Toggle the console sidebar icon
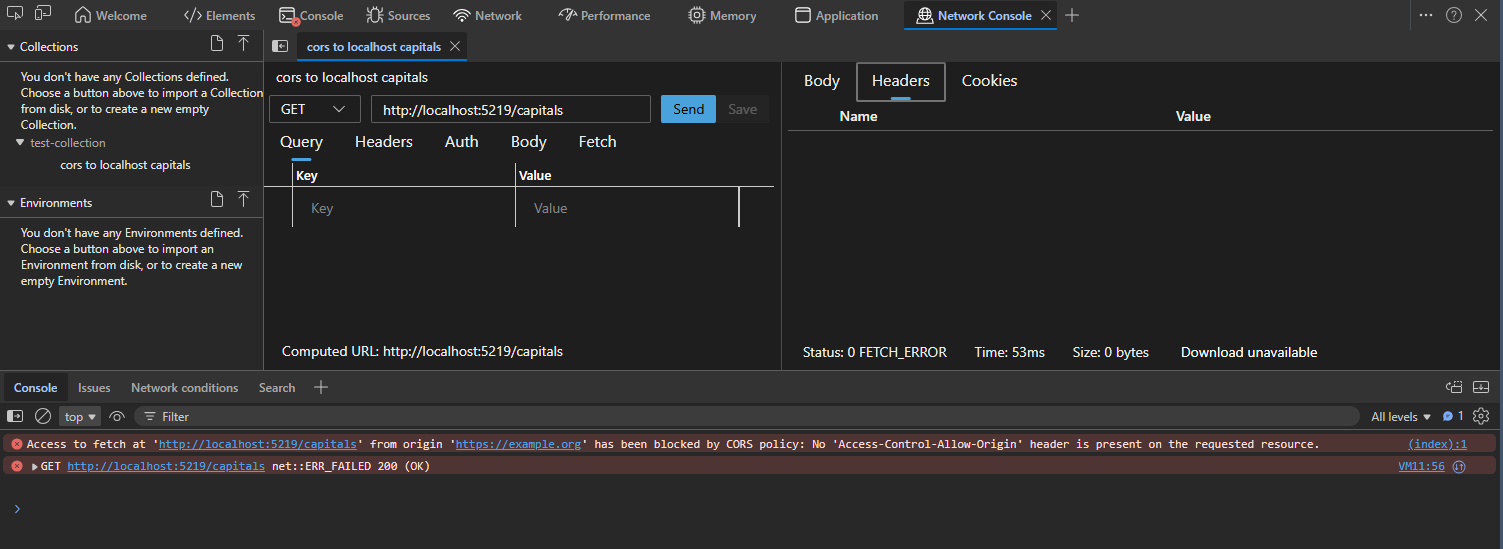This screenshot has width=1503, height=549. coord(15,416)
